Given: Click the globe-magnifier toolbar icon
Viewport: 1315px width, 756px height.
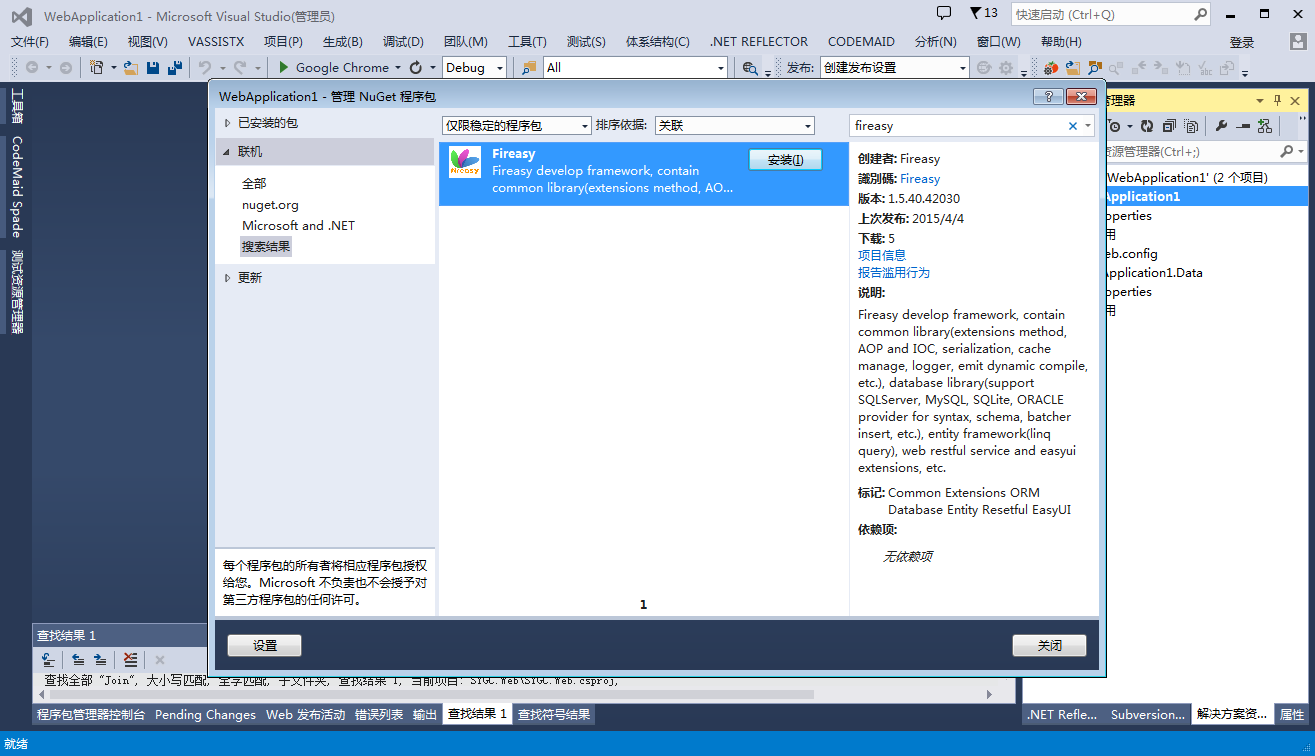Looking at the screenshot, I should coord(750,67).
